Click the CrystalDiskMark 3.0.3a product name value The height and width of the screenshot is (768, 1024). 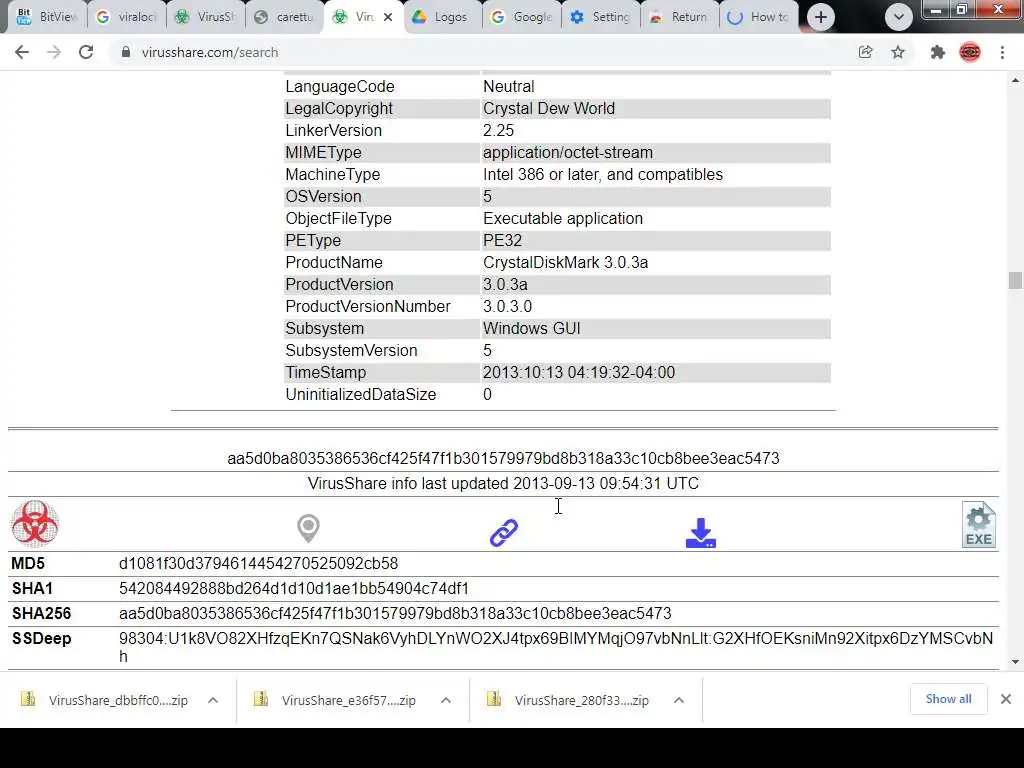click(x=566, y=263)
